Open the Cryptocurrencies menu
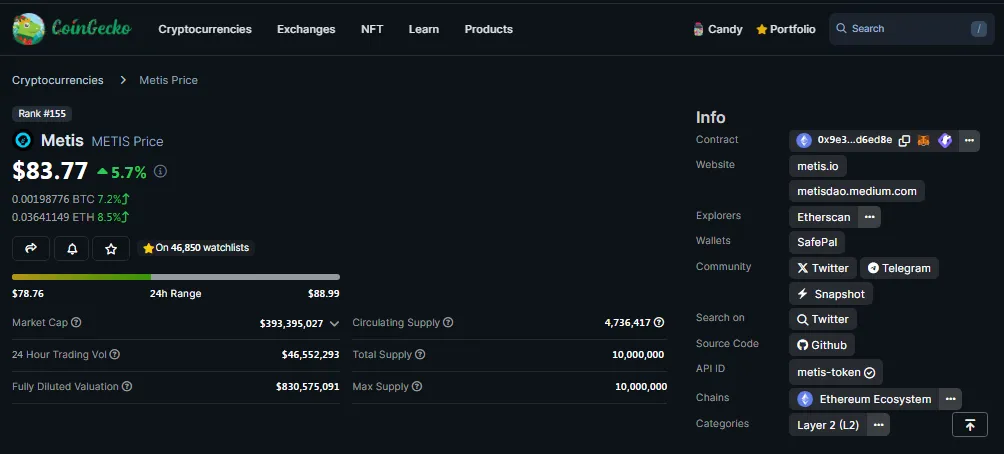Image resolution: width=1004 pixels, height=454 pixels. 205,29
